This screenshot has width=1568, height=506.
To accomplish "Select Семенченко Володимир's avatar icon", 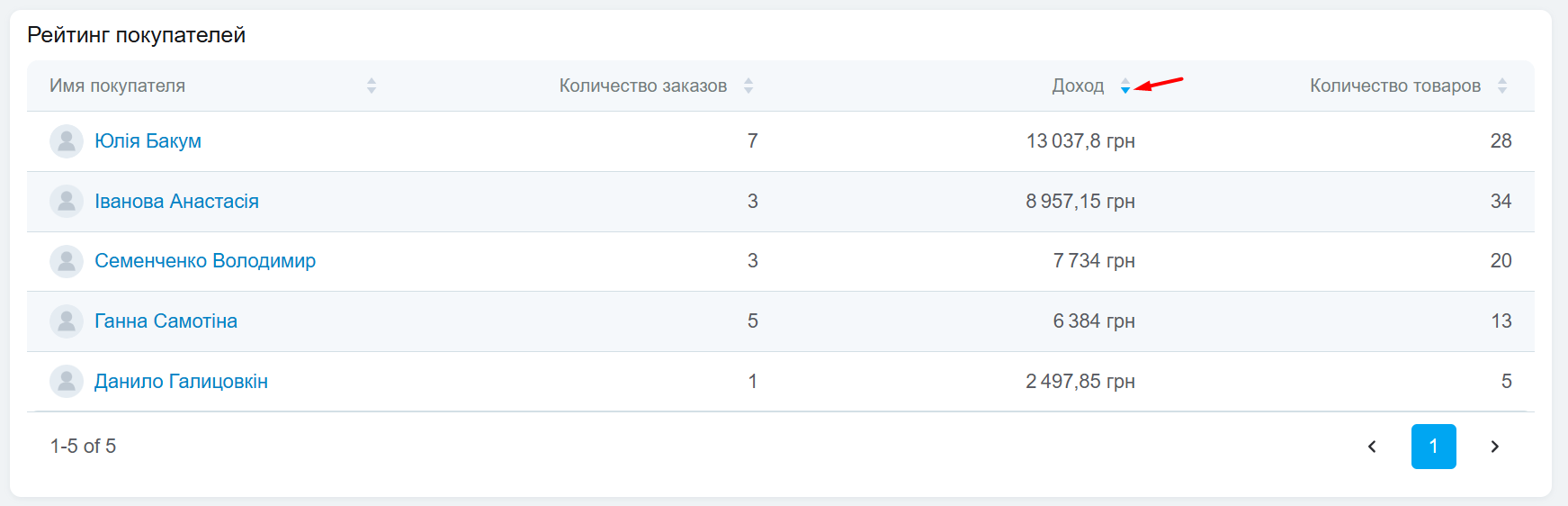I will pos(67,261).
